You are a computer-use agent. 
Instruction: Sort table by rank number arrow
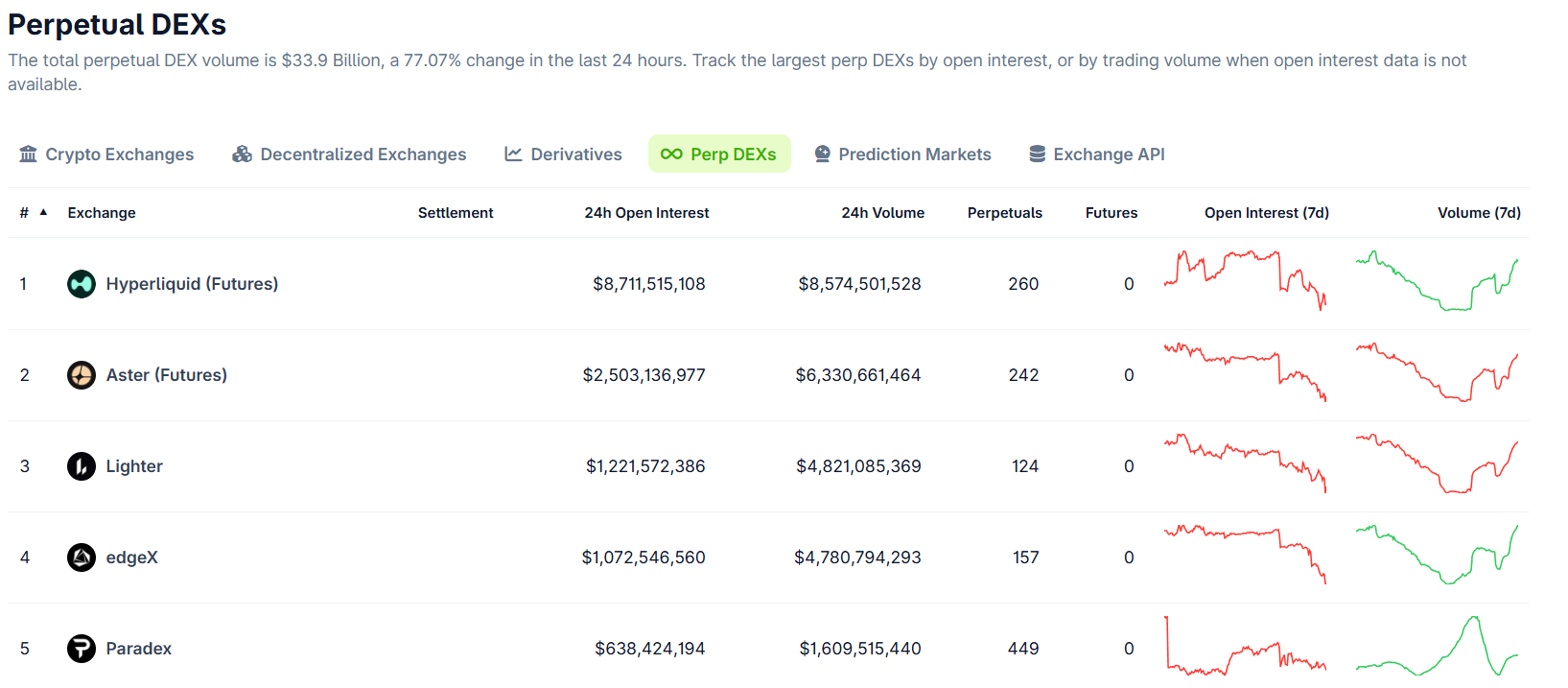pos(43,212)
